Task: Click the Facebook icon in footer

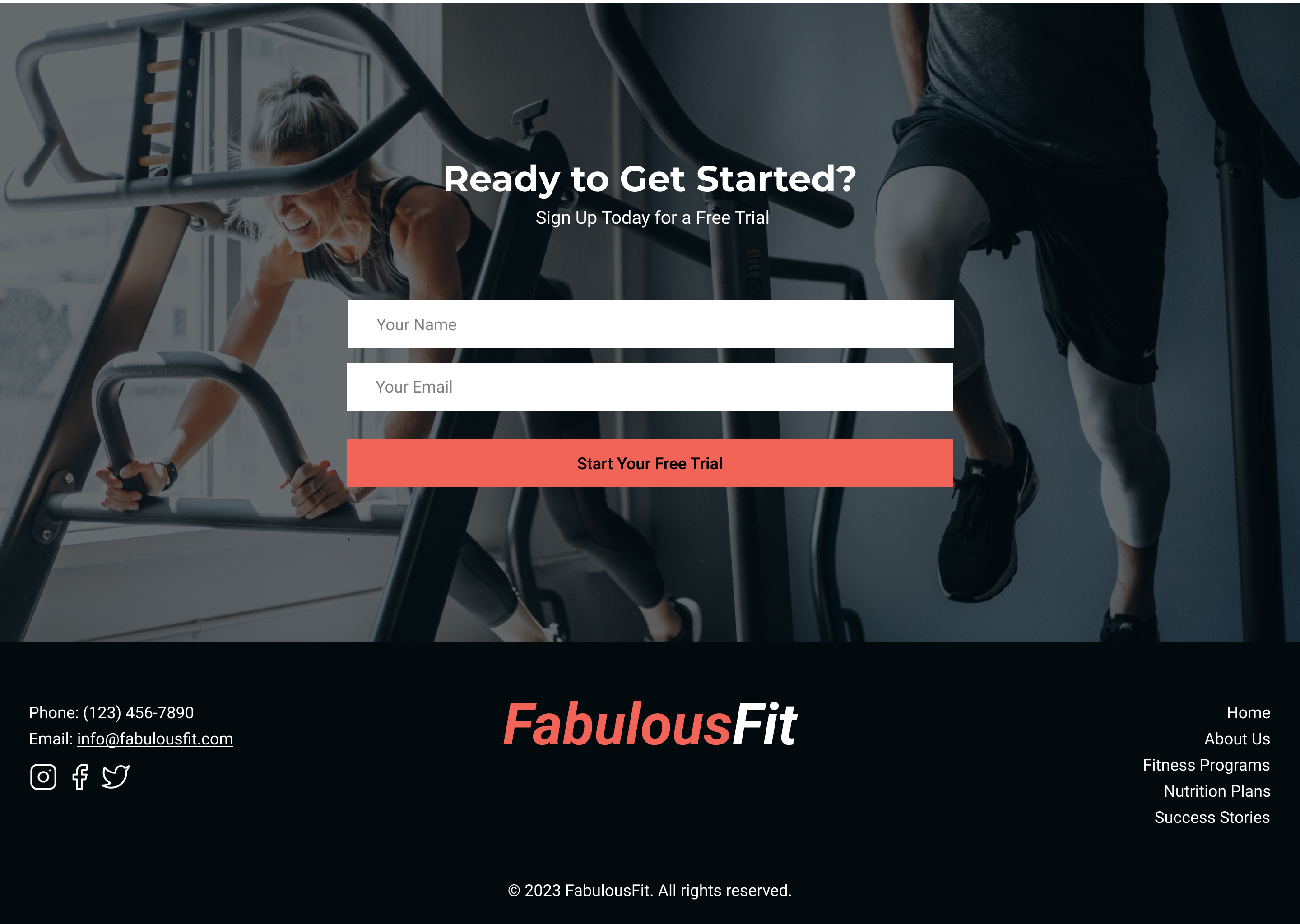Action: click(80, 777)
